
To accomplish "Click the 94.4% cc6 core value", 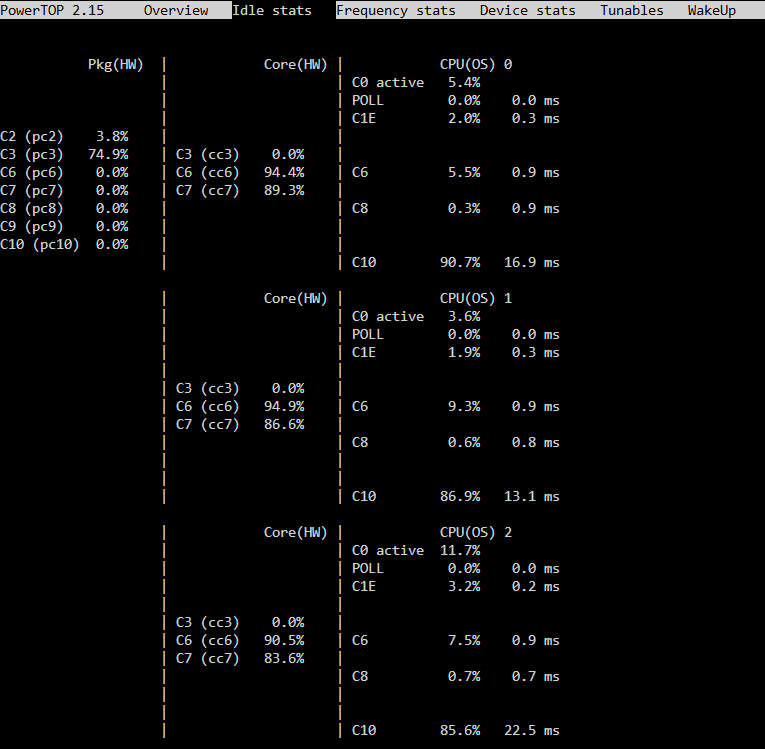I will [x=284, y=172].
